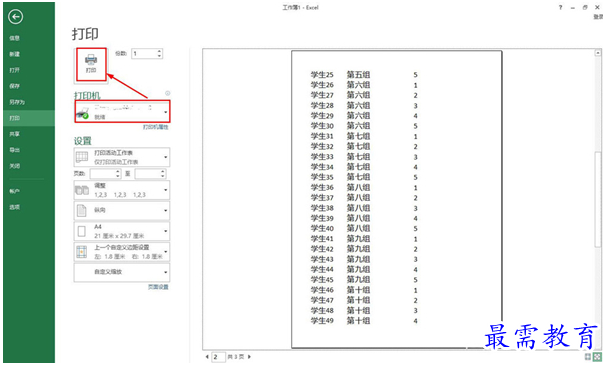Click 学生49 in the preview
The image size is (606, 368).
pos(322,320)
